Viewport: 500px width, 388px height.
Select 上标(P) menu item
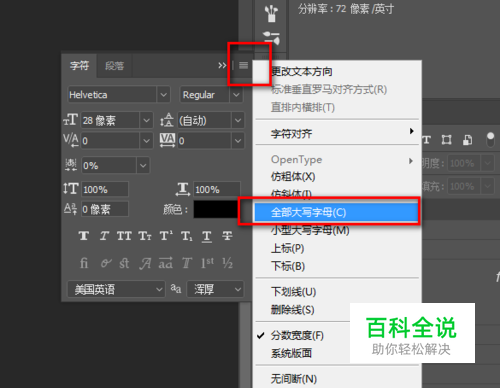click(x=337, y=248)
